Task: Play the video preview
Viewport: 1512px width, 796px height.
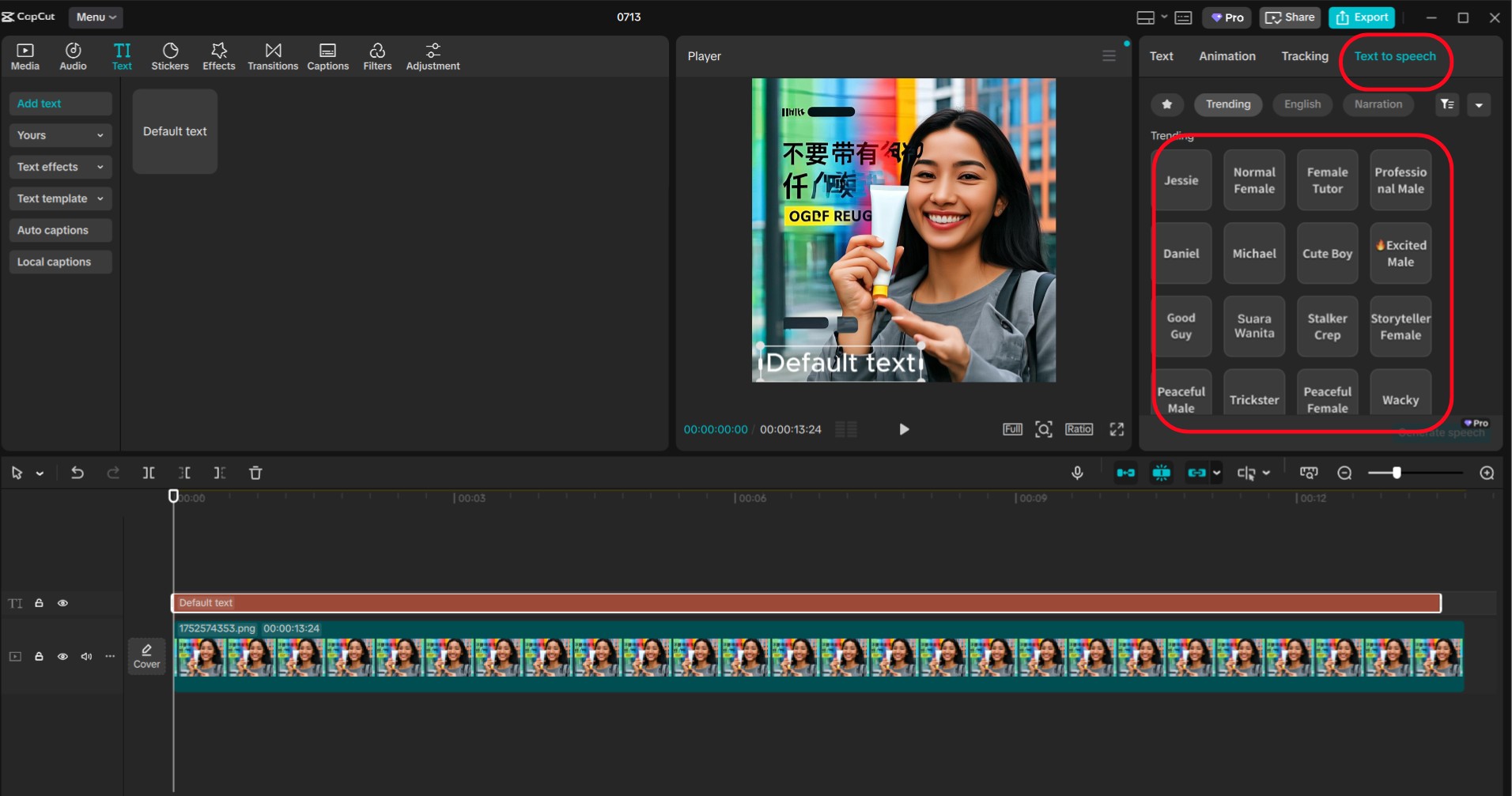Action: [904, 429]
